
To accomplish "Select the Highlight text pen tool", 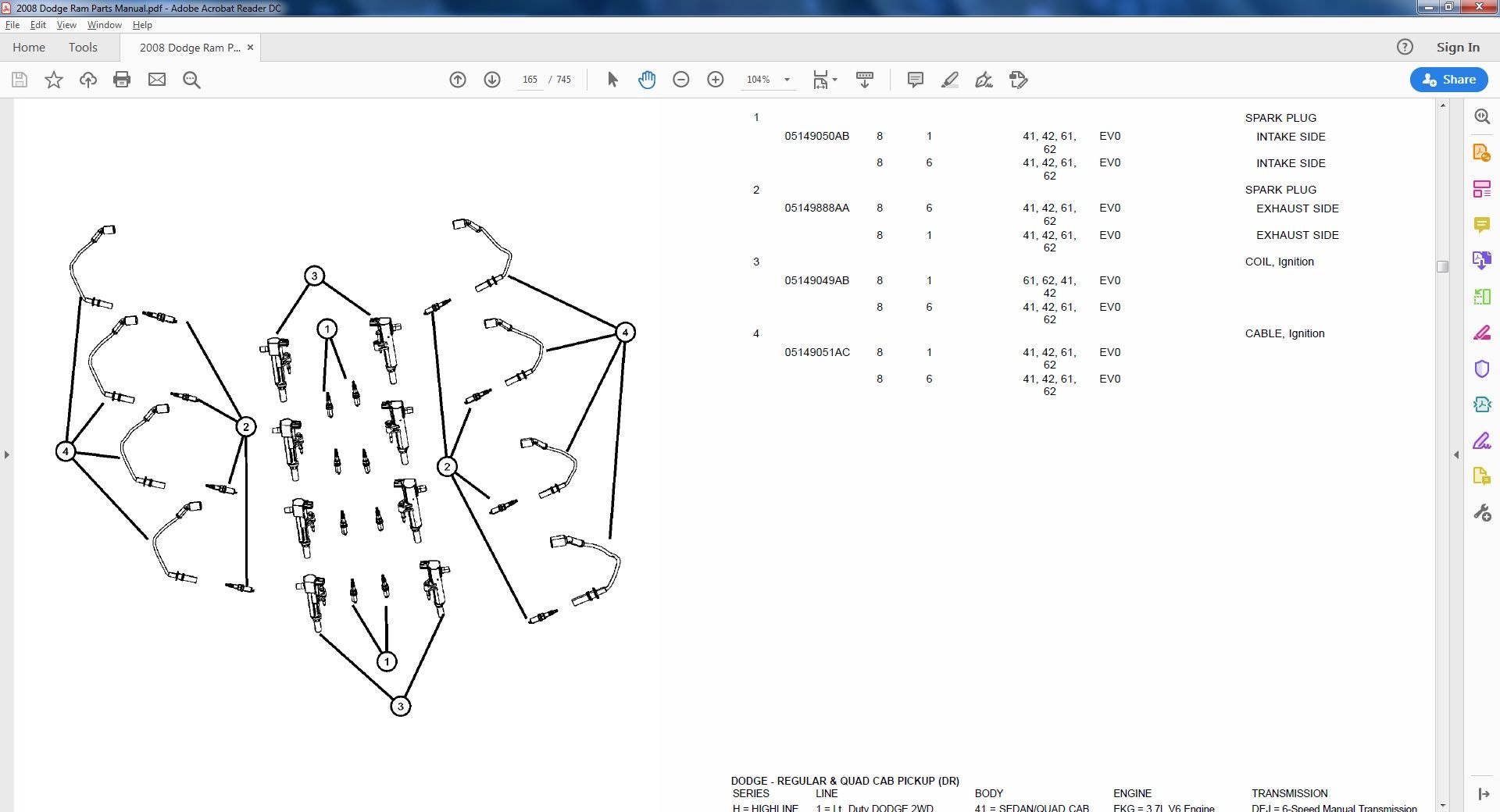I will point(950,80).
